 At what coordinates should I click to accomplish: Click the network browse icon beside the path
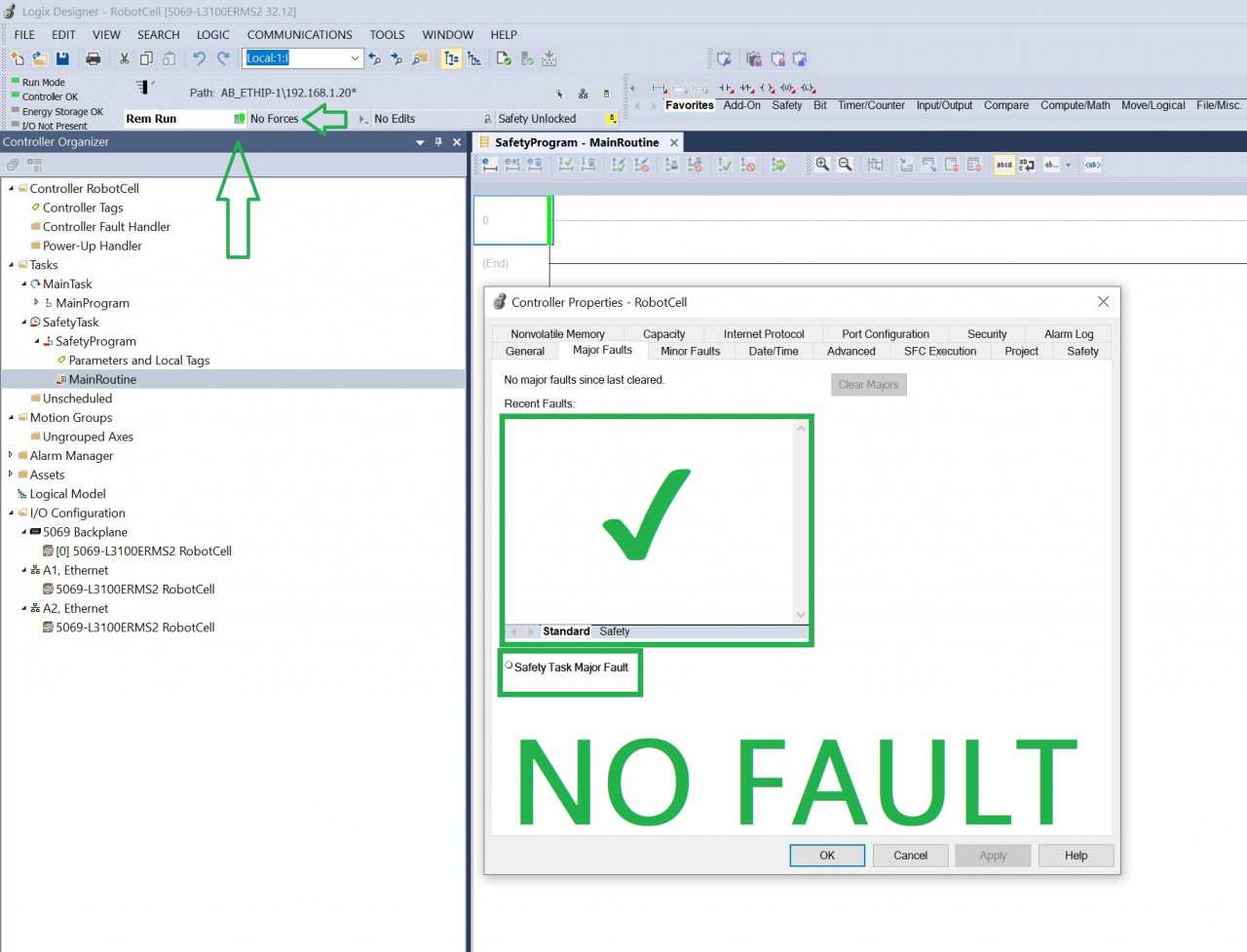coord(583,94)
